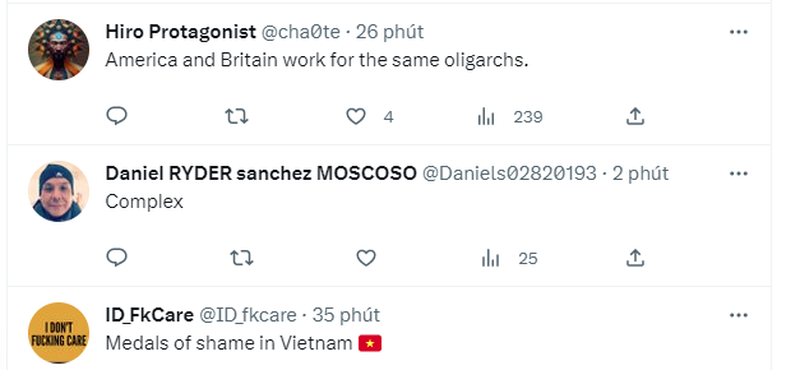Share Hiro Protagonist's tweet

click(635, 116)
